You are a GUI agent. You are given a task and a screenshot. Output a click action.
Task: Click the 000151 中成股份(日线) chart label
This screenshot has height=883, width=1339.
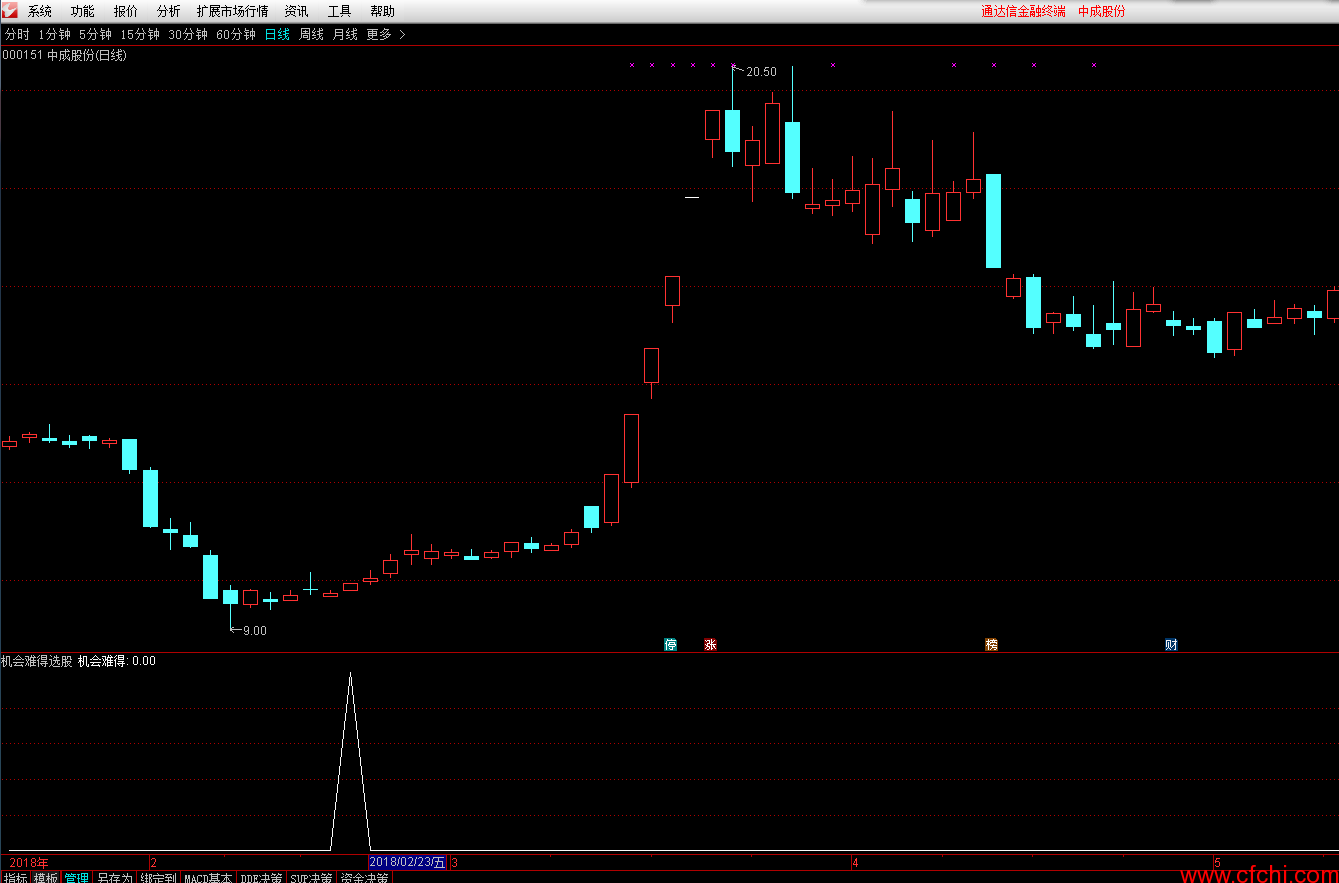click(x=65, y=55)
